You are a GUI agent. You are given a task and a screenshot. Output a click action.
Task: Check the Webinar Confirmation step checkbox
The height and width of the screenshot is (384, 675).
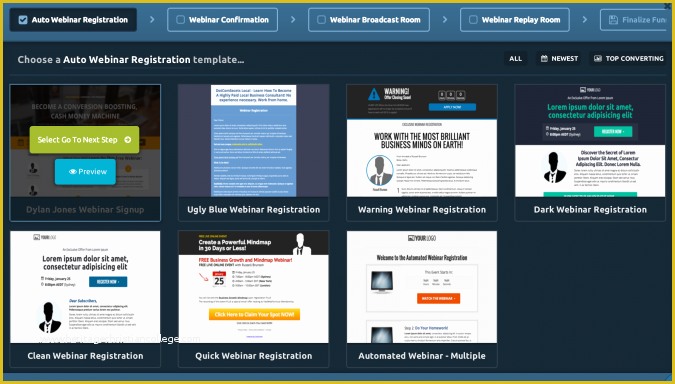(181, 20)
